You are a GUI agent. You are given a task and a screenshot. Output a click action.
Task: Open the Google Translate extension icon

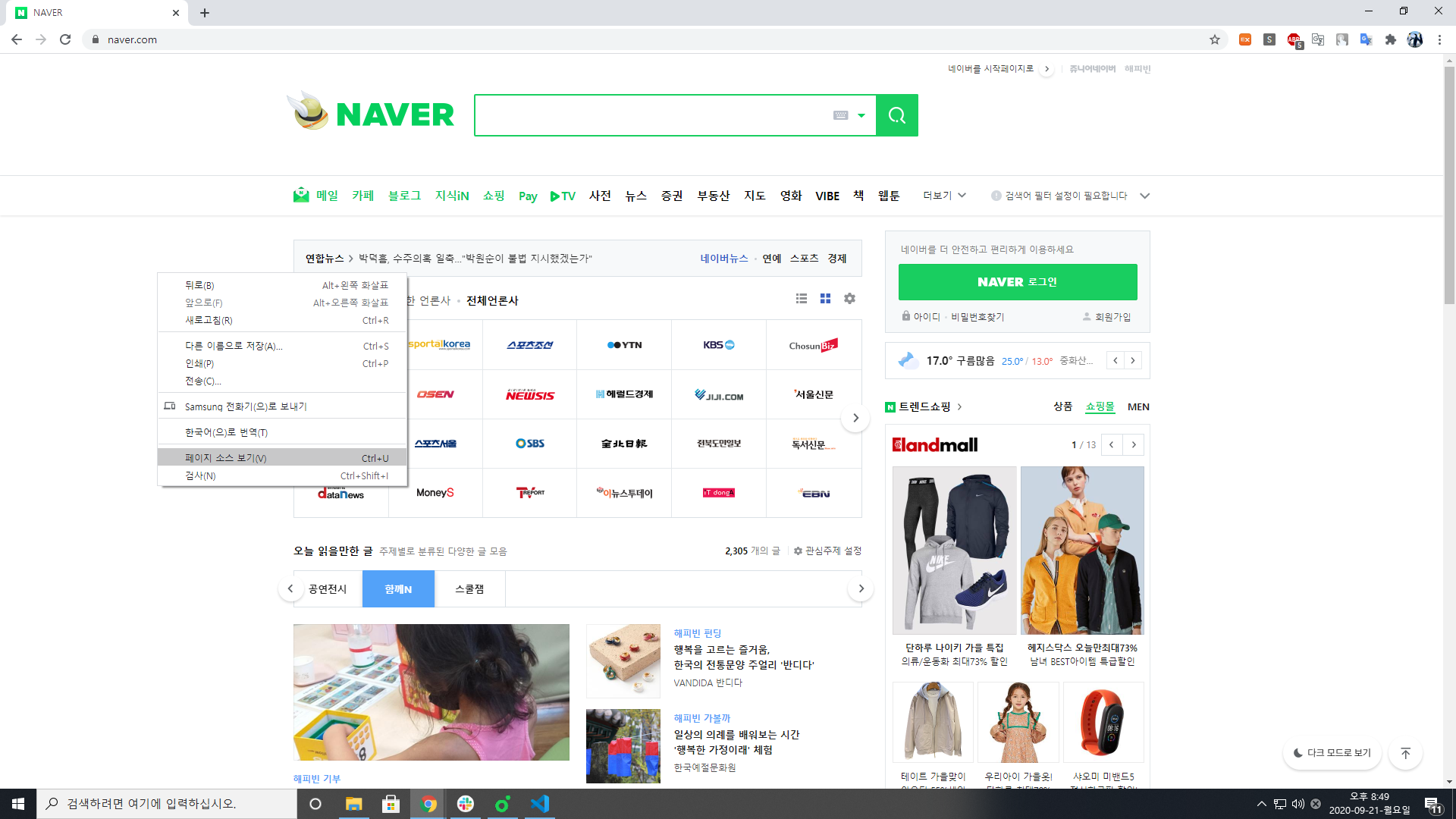[1366, 39]
